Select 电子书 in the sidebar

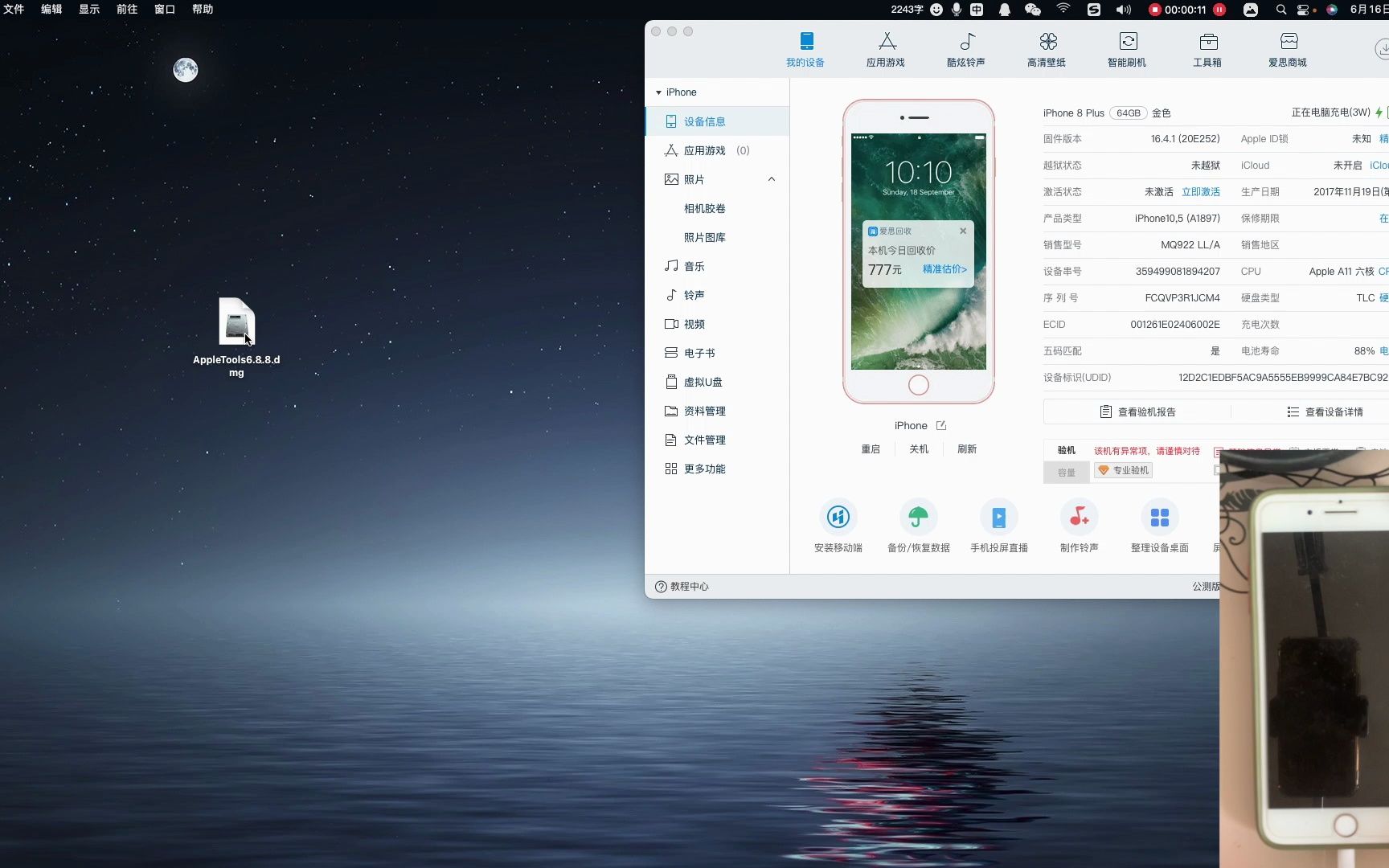(x=717, y=353)
